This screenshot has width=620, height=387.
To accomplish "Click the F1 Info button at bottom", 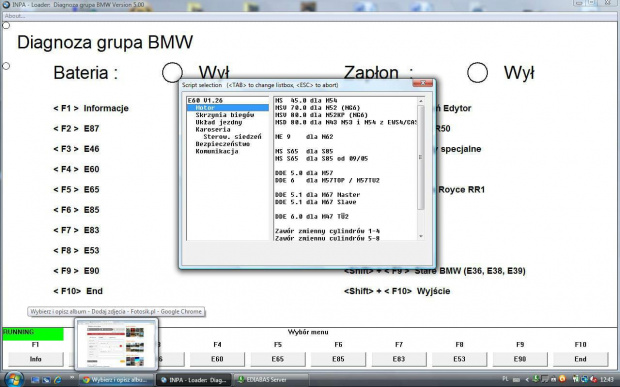I will coord(36,359).
